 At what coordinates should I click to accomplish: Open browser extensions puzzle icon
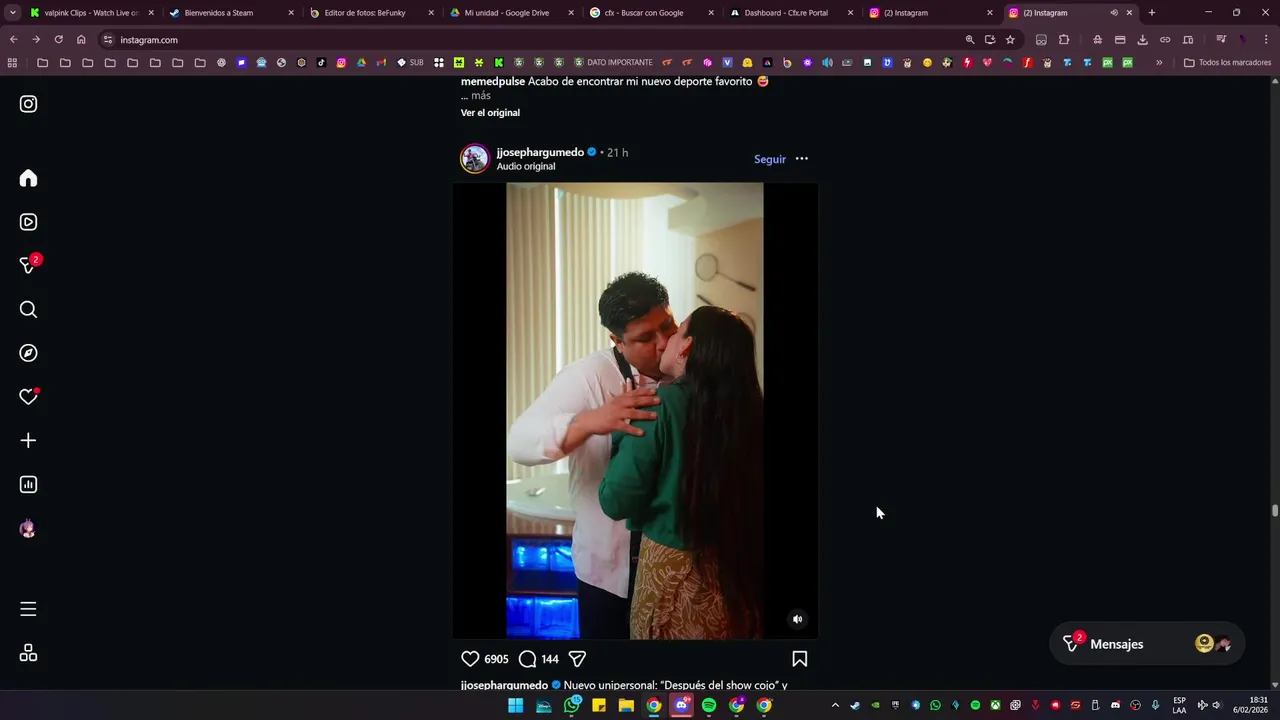tap(1064, 40)
